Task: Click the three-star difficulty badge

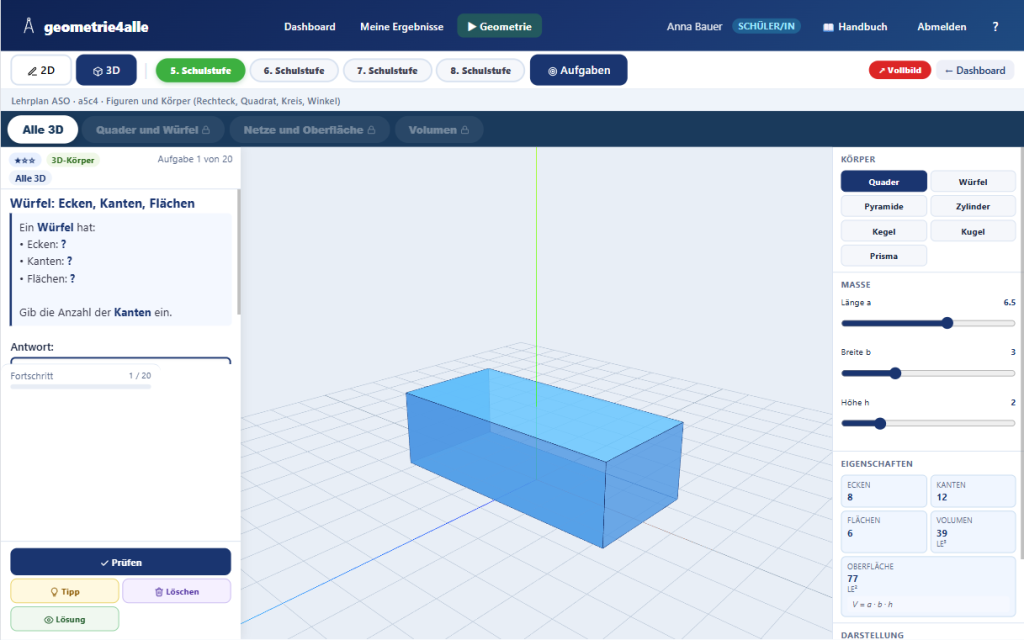Action: (25, 160)
